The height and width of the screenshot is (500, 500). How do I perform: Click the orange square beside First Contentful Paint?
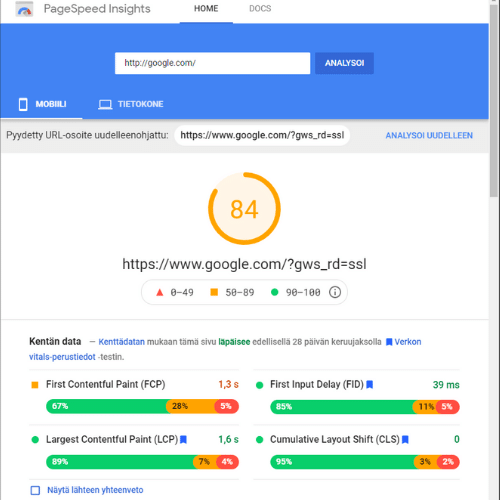pos(35,385)
